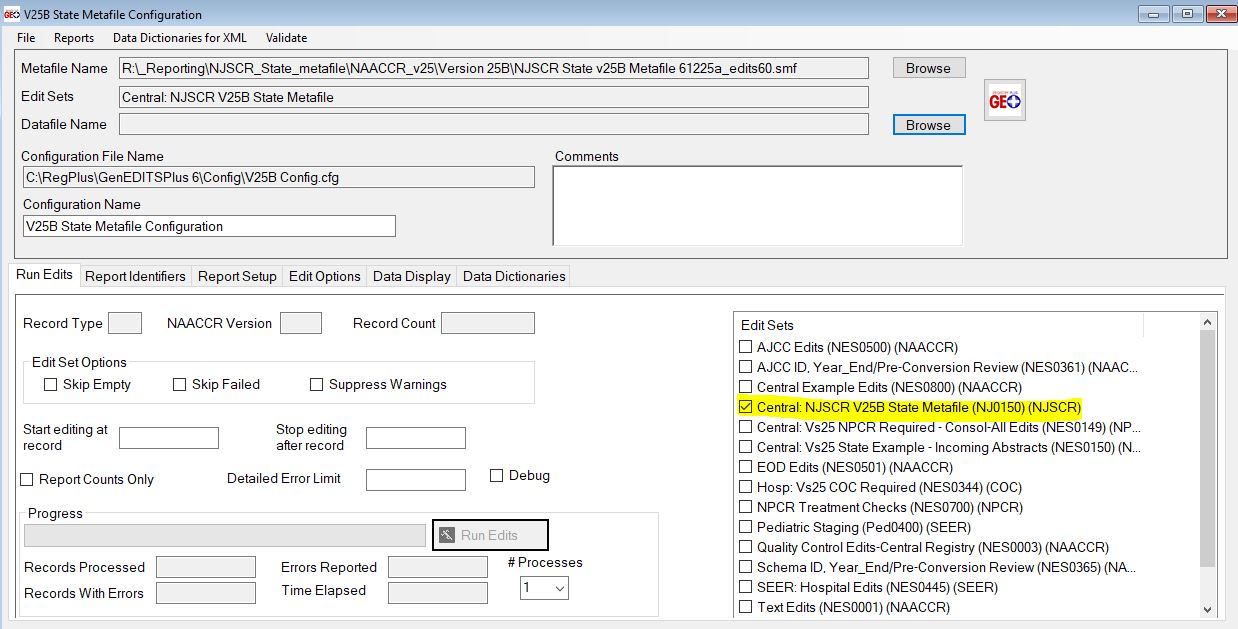Enable the Debug checkbox

coord(496,475)
